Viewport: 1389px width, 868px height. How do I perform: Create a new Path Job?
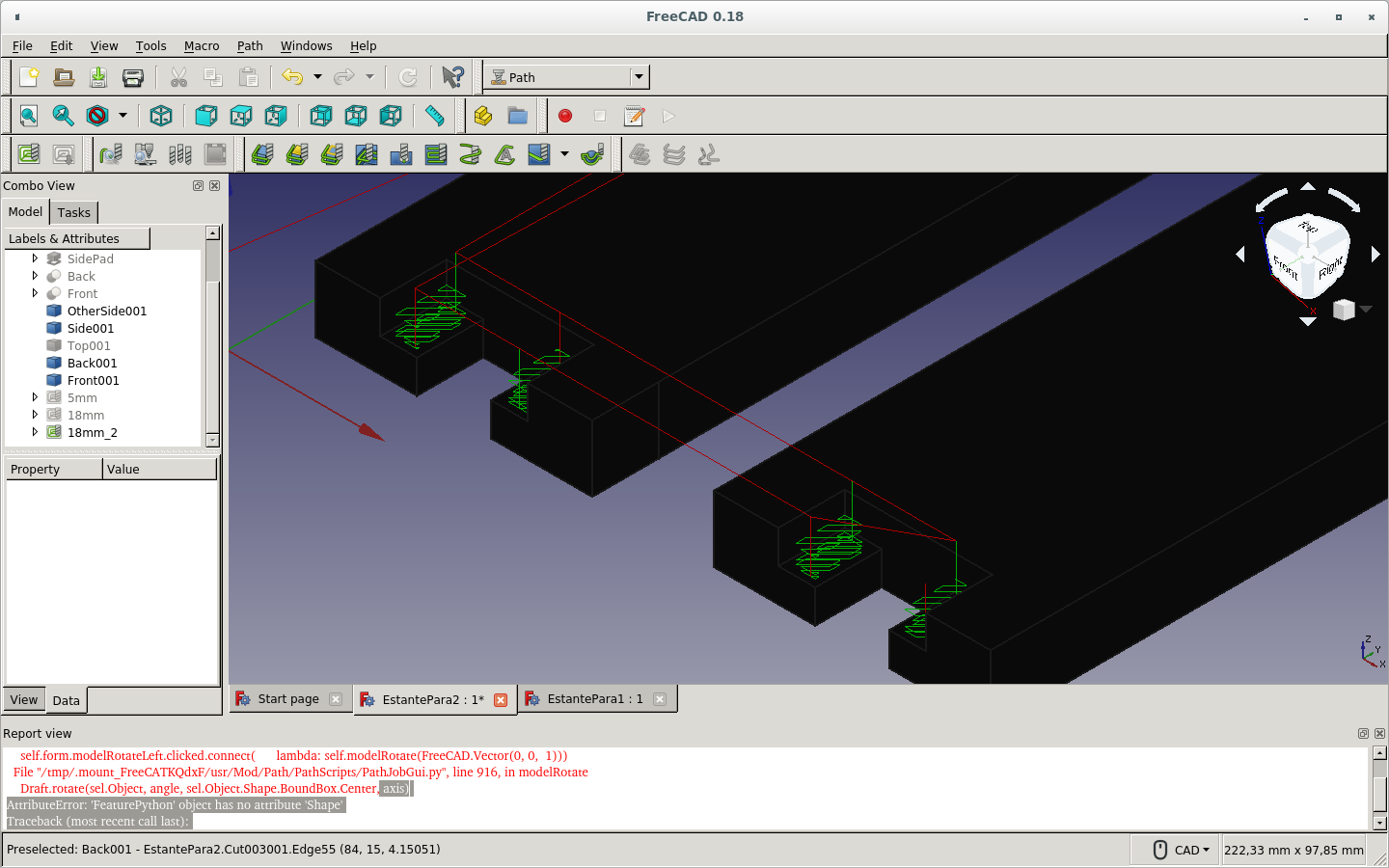point(29,154)
